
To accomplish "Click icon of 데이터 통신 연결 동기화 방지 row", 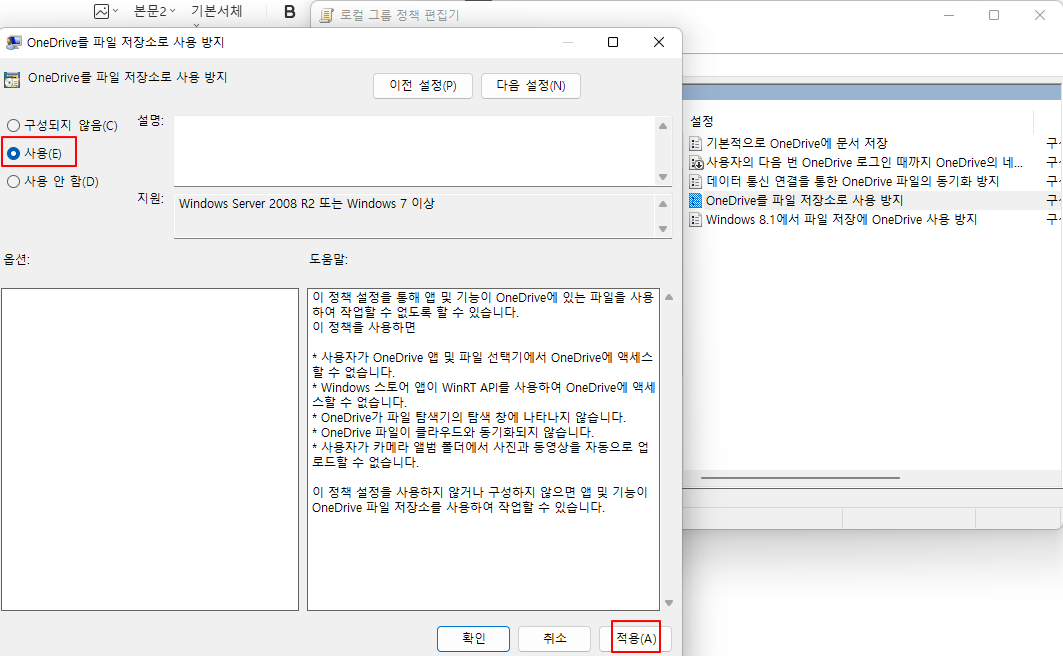I will [696, 182].
